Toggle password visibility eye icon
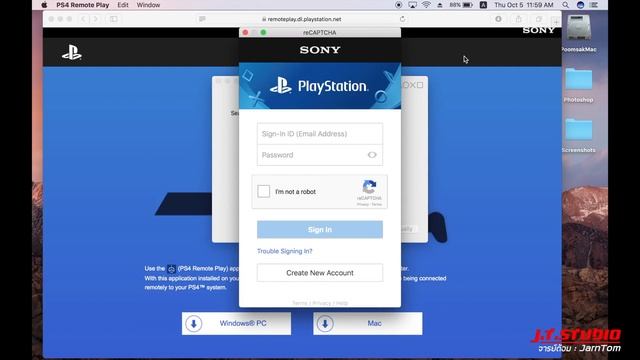Screen dimensions: 640x360 tap(372, 155)
